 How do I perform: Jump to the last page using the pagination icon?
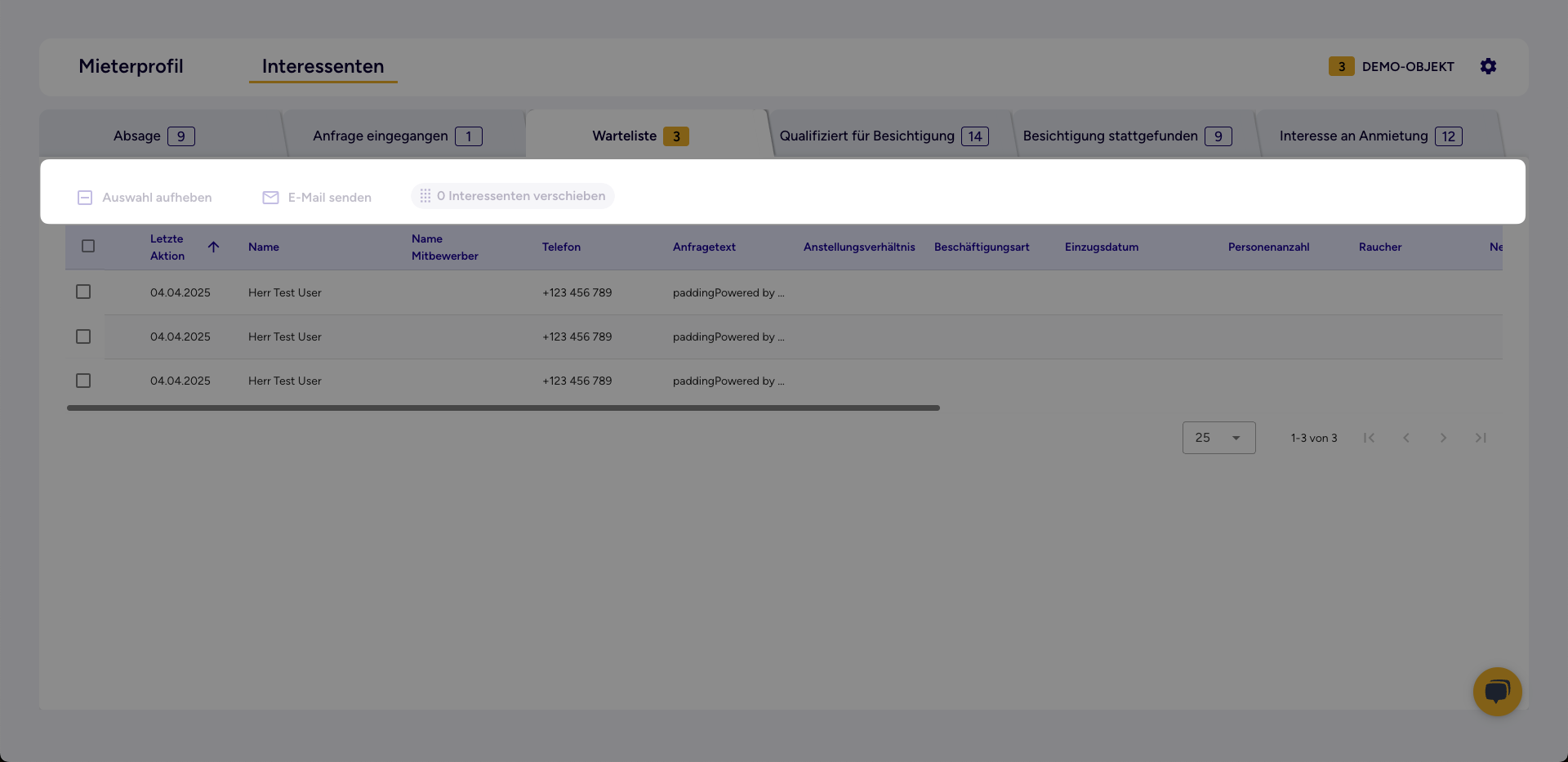pyautogui.click(x=1481, y=438)
